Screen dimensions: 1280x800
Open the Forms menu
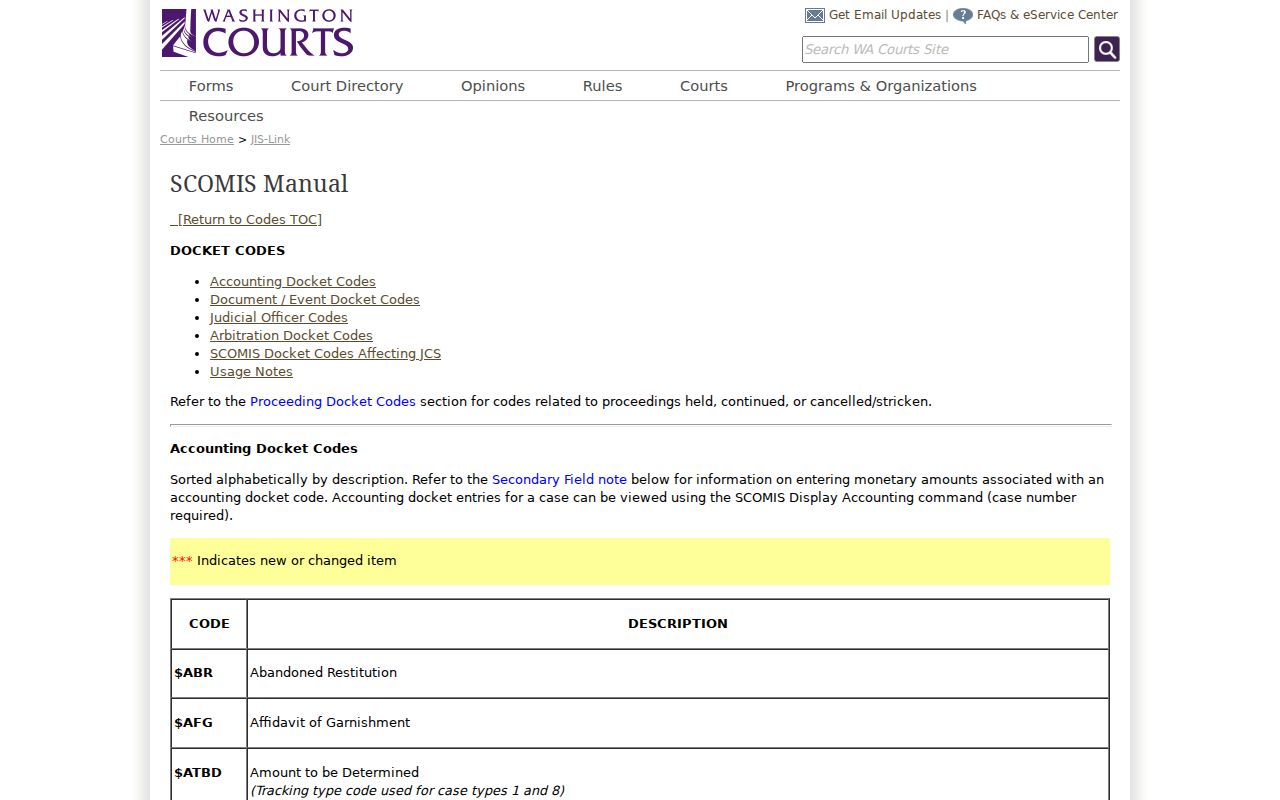[x=211, y=86]
